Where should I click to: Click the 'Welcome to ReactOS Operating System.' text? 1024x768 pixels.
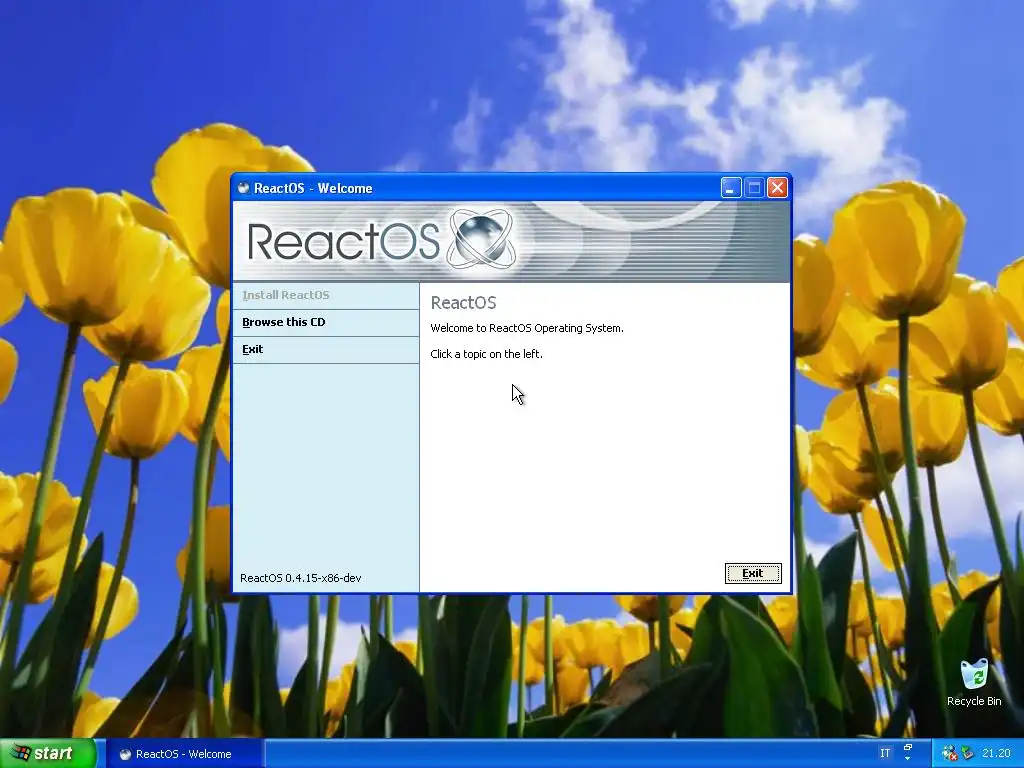point(527,328)
